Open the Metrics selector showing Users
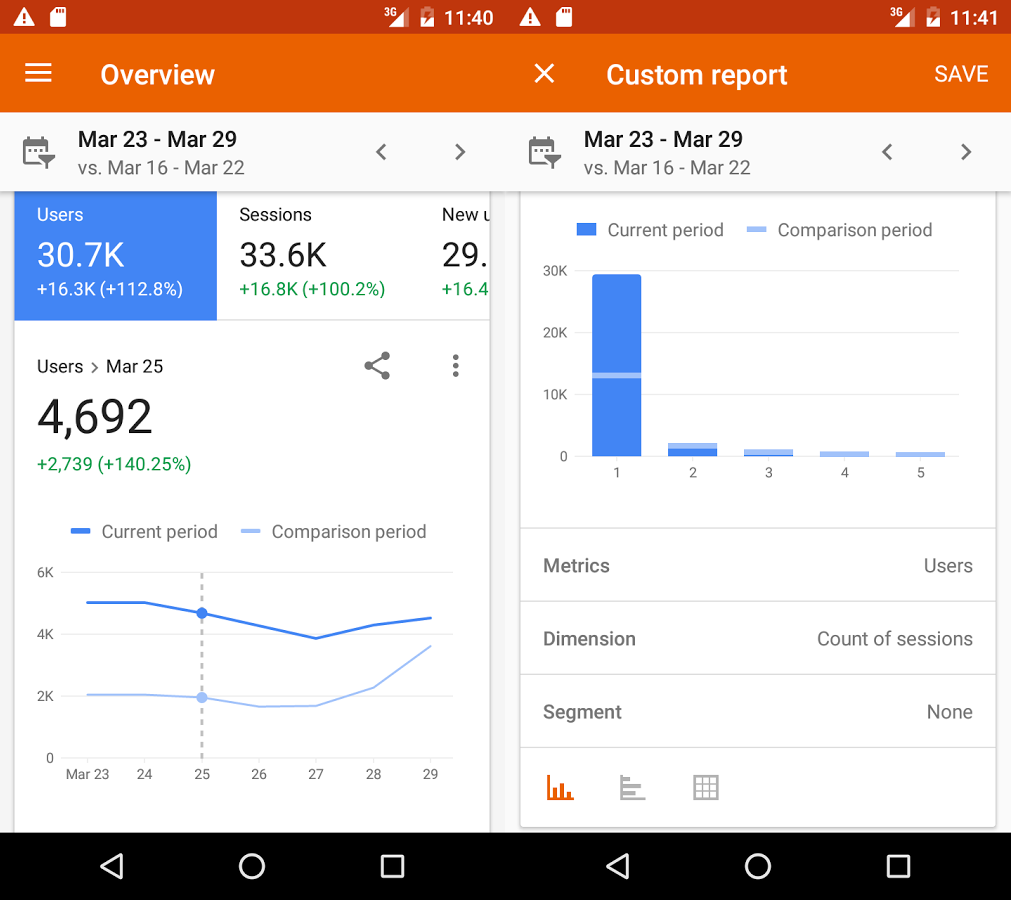The image size is (1011, 900). [758, 565]
